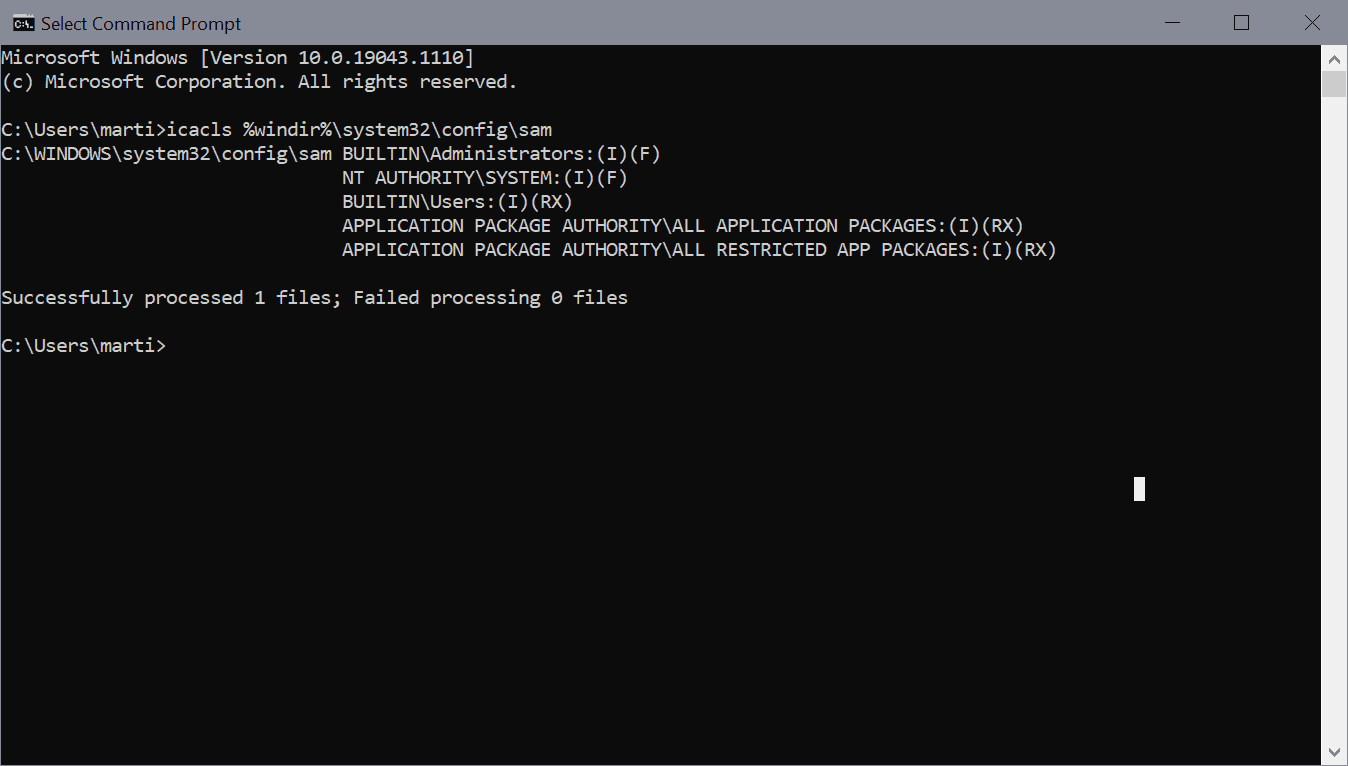This screenshot has height=766, width=1348.
Task: Click the active C:\Users\marti prompt
Action: [x=83, y=345]
